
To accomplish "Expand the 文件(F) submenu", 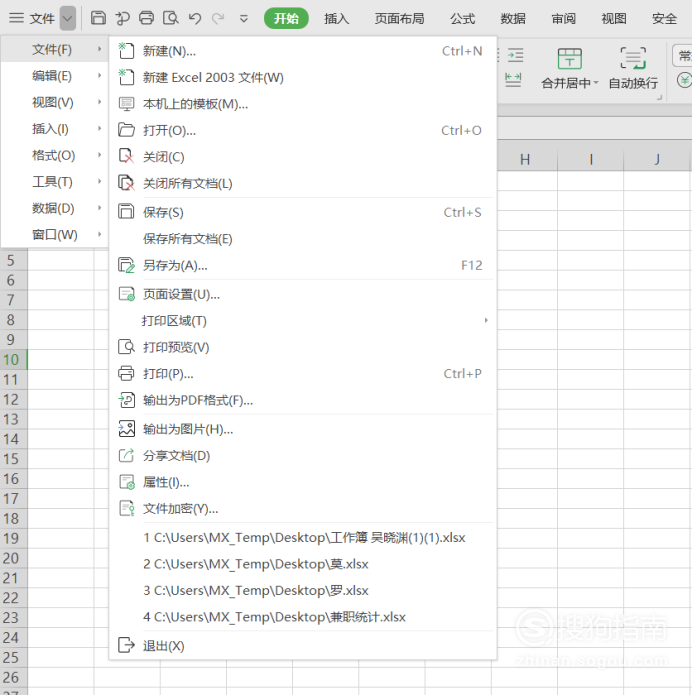I will click(55, 49).
